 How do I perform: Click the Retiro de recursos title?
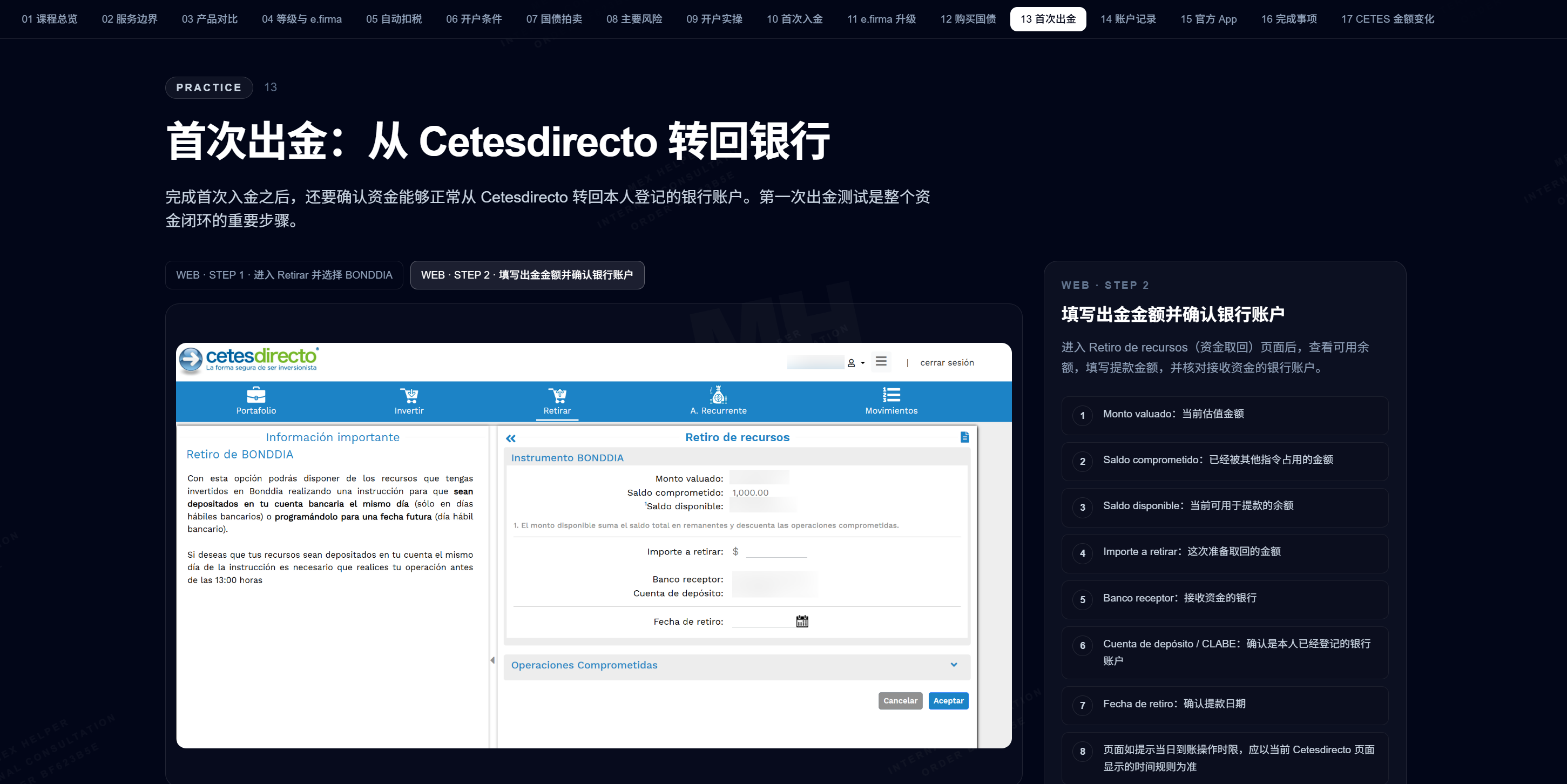737,437
